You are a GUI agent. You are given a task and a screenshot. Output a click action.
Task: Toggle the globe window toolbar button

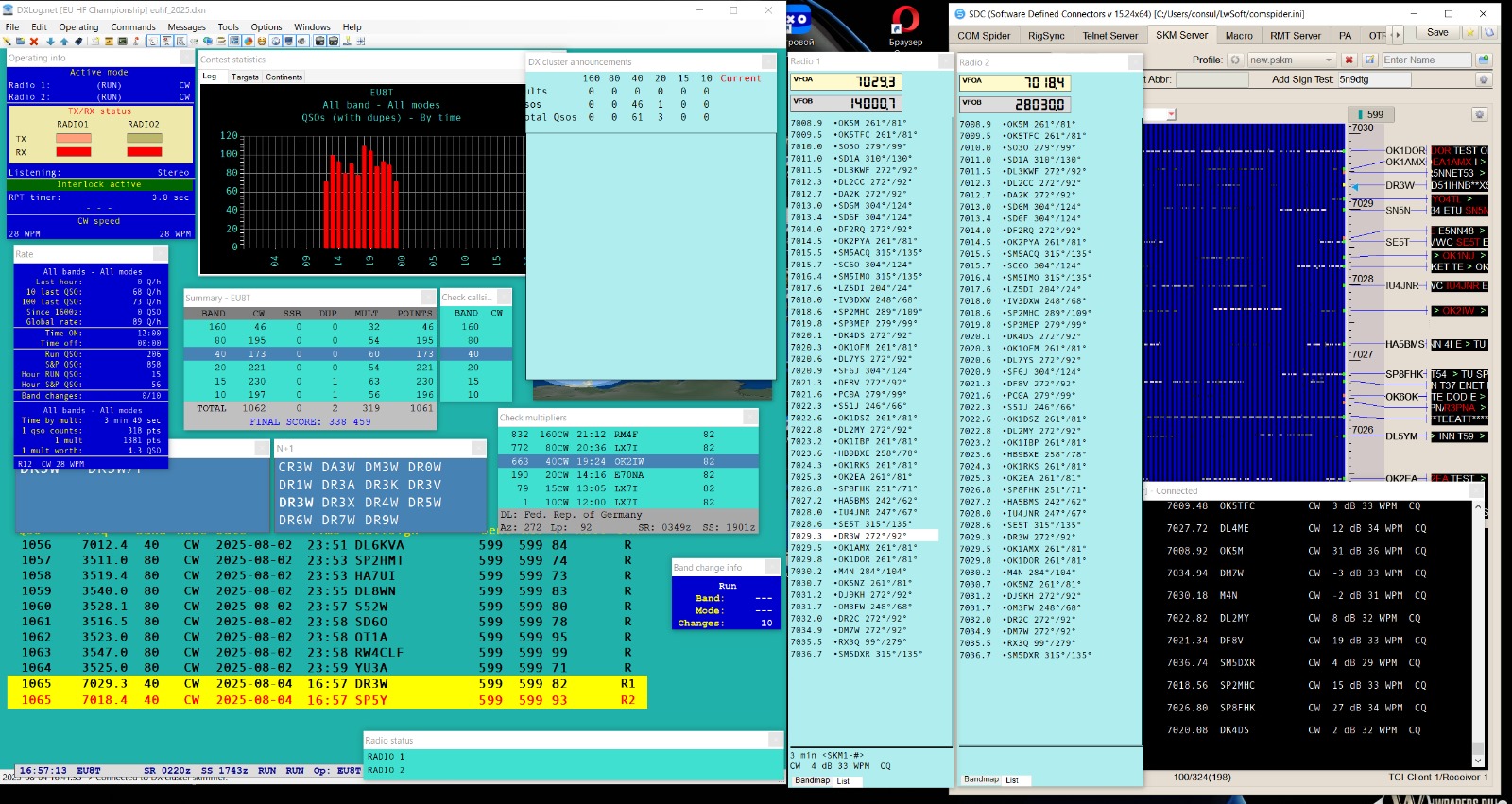click(x=276, y=42)
